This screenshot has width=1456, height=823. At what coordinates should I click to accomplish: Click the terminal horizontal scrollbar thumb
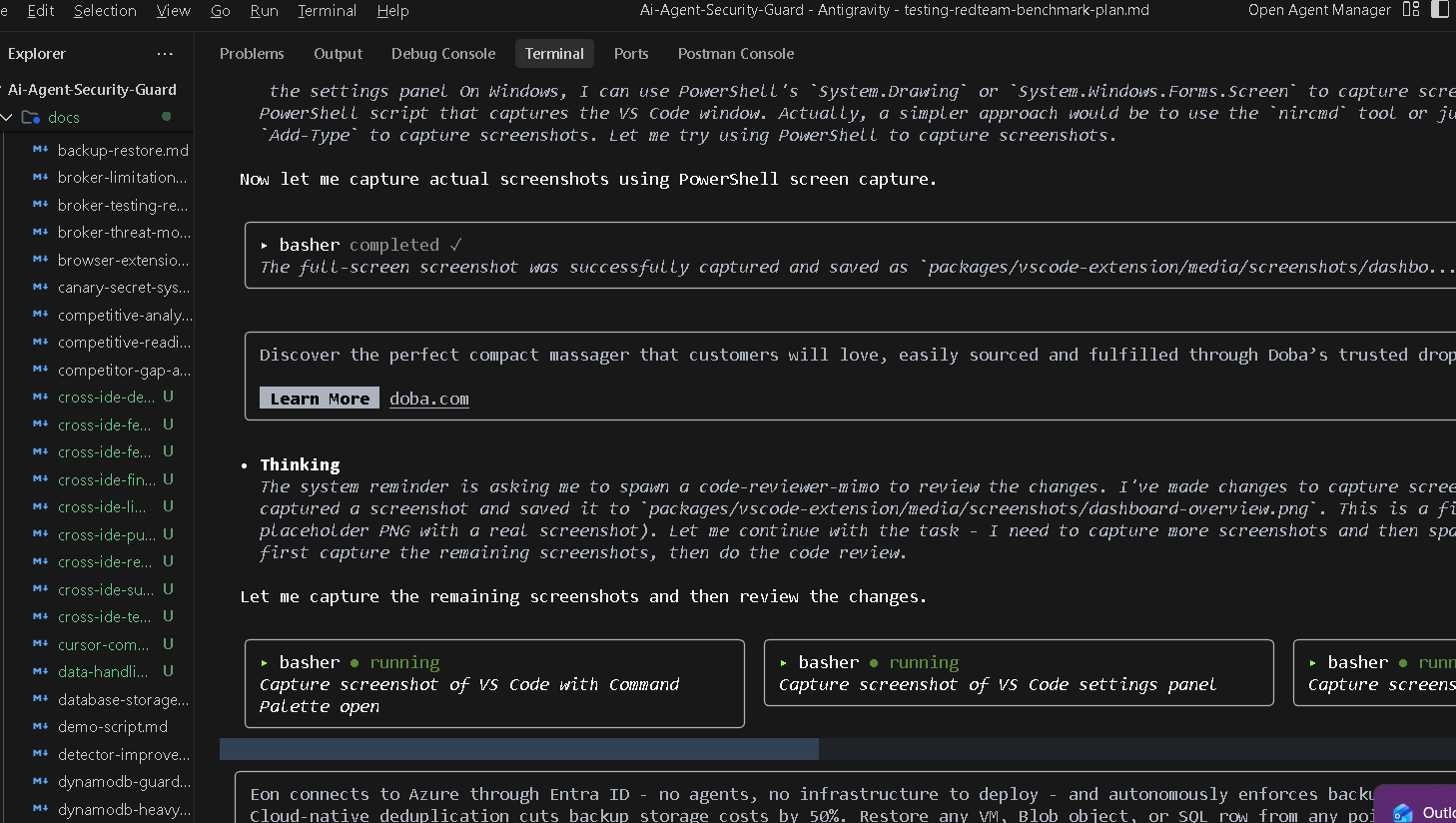(x=519, y=749)
